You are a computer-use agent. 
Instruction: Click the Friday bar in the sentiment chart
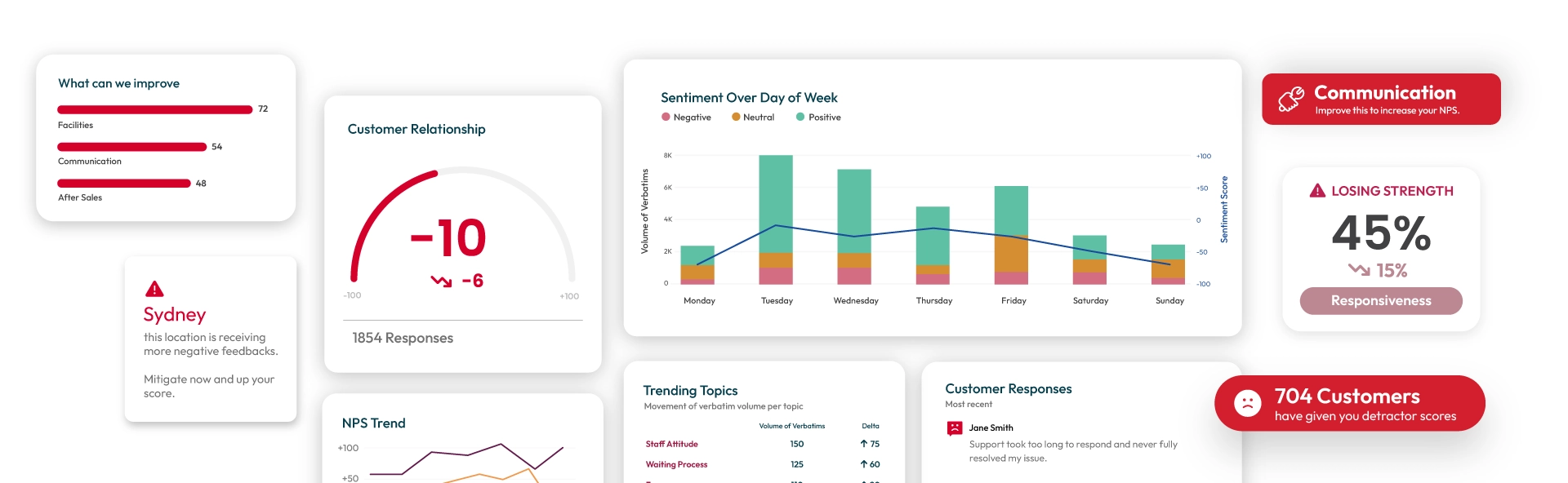[x=1011, y=235]
